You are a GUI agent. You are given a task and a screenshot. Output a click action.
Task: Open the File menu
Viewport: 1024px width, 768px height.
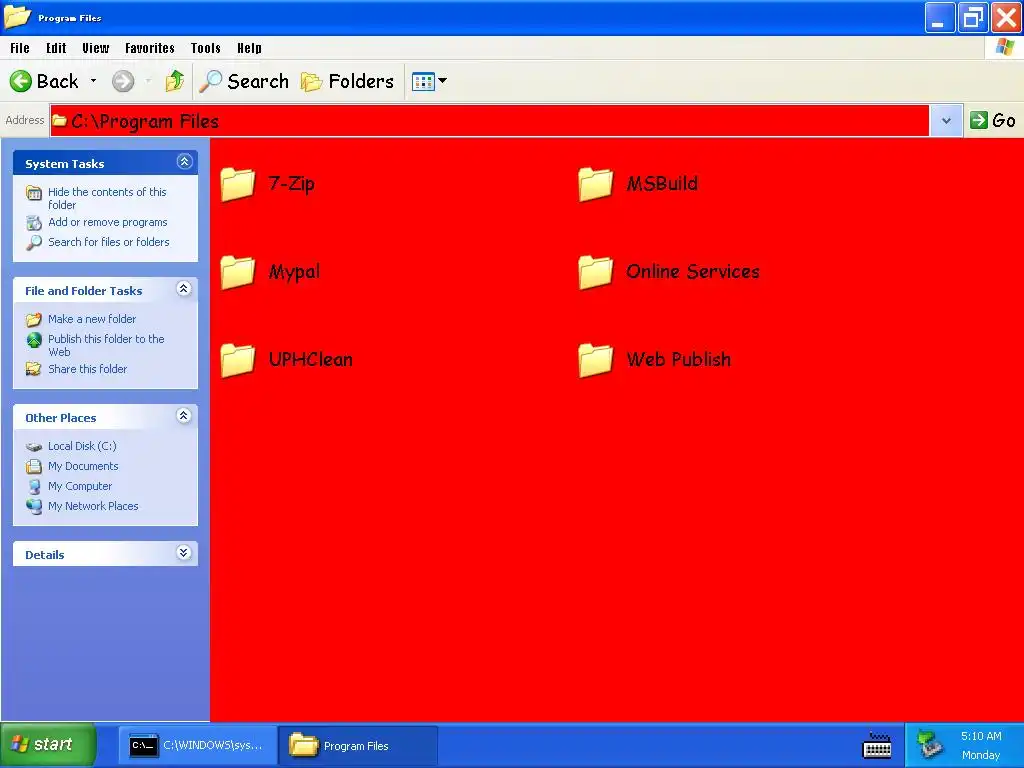(20, 48)
